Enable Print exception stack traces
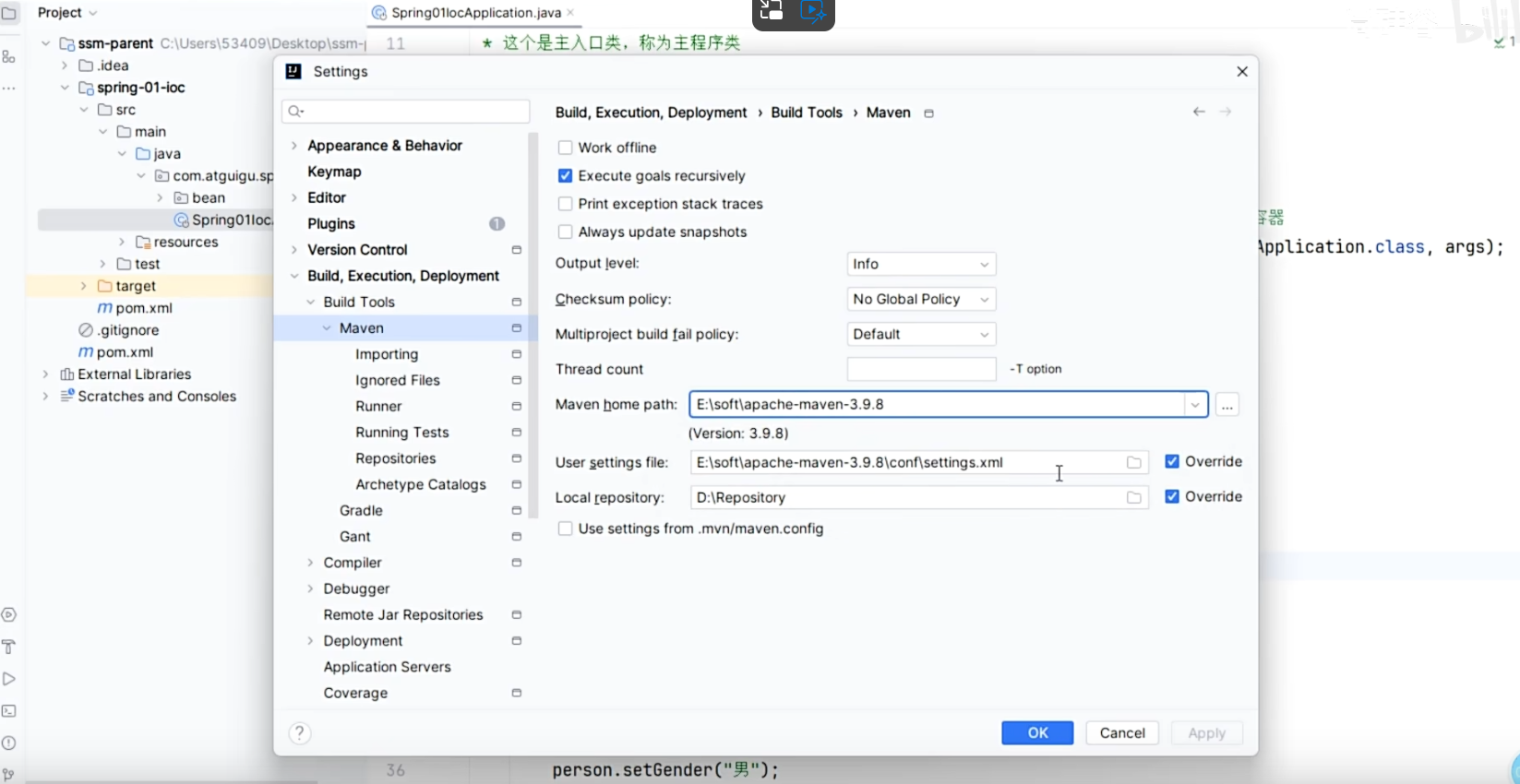 (x=566, y=204)
